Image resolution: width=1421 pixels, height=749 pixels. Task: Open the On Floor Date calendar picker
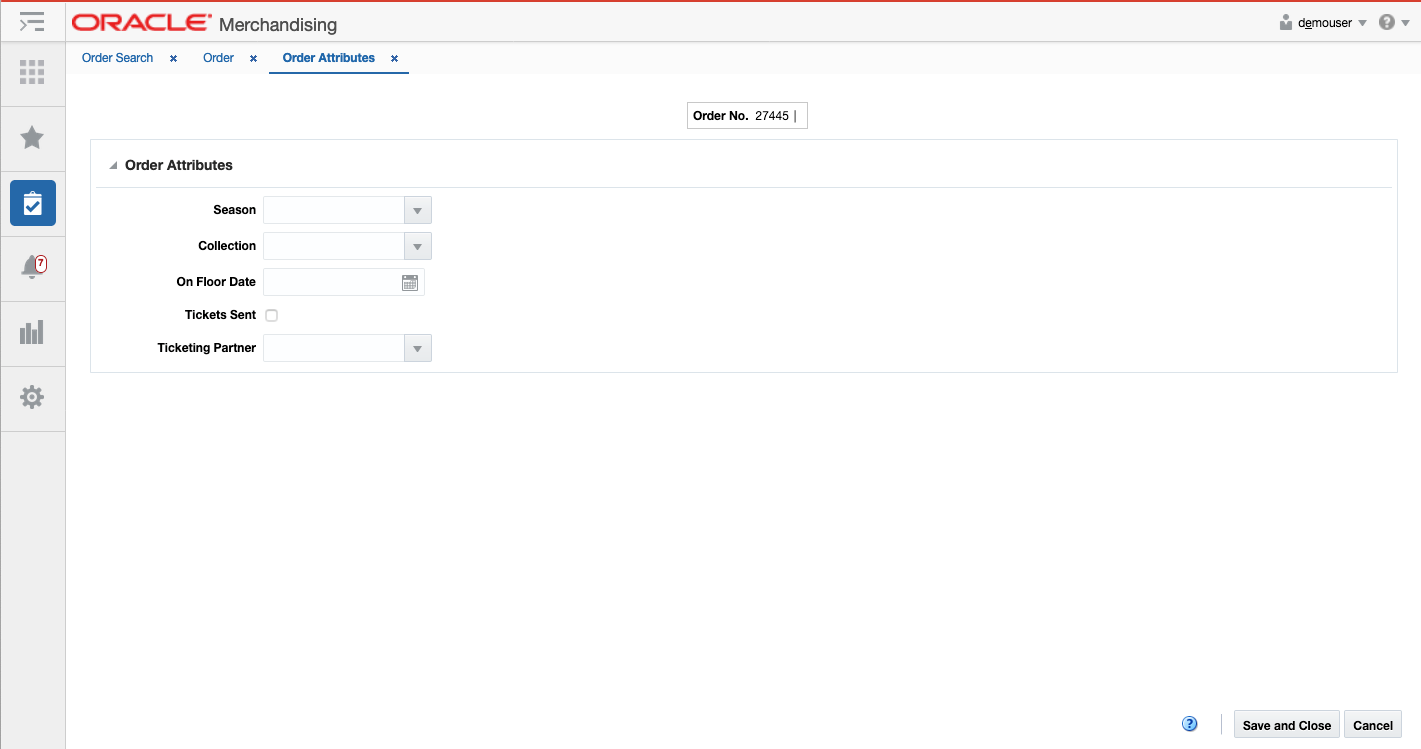[x=409, y=282]
